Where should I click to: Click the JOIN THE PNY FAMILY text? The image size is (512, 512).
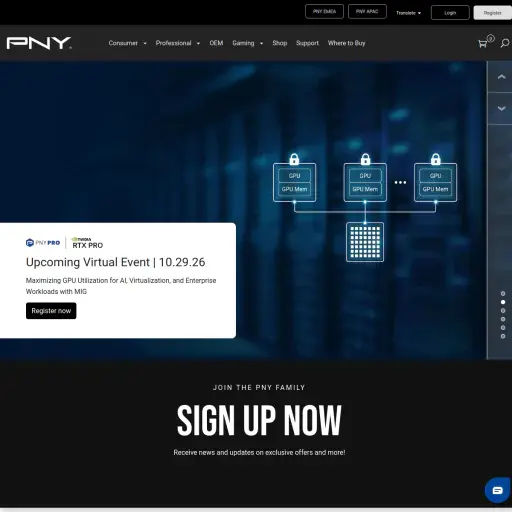(x=259, y=388)
